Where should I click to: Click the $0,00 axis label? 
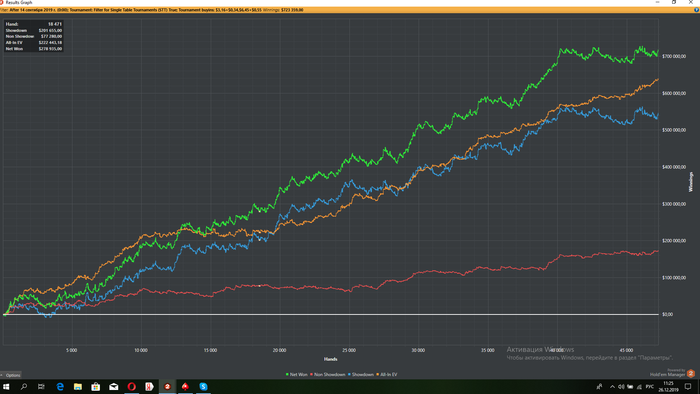click(x=667, y=315)
